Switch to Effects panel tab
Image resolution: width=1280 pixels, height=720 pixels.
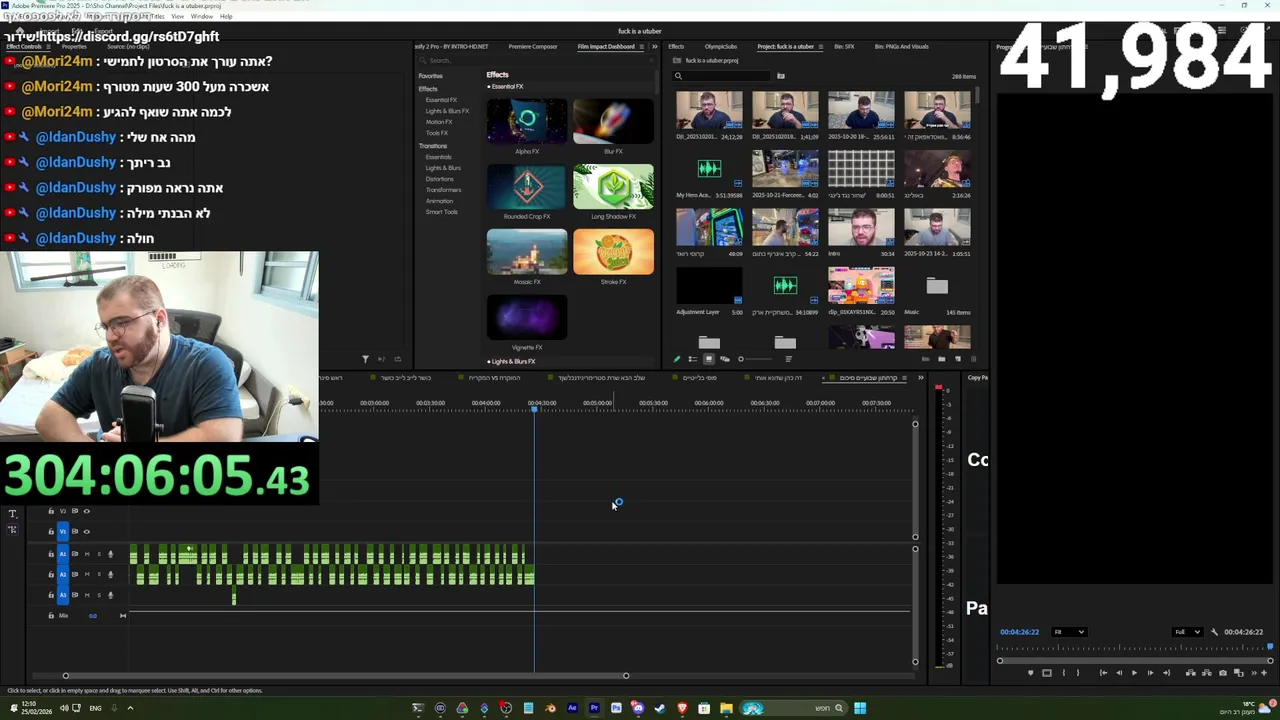click(x=676, y=47)
